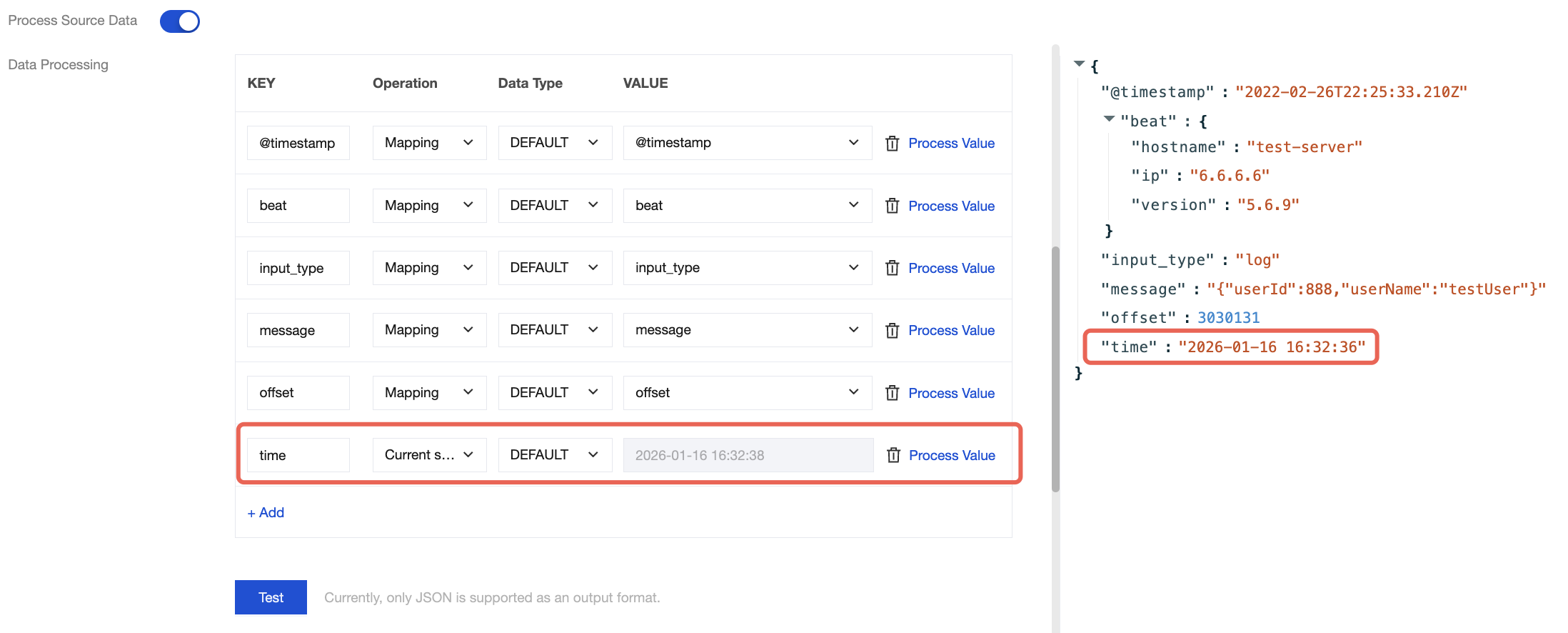Open Data Type dropdown for @timestamp row

(x=554, y=143)
